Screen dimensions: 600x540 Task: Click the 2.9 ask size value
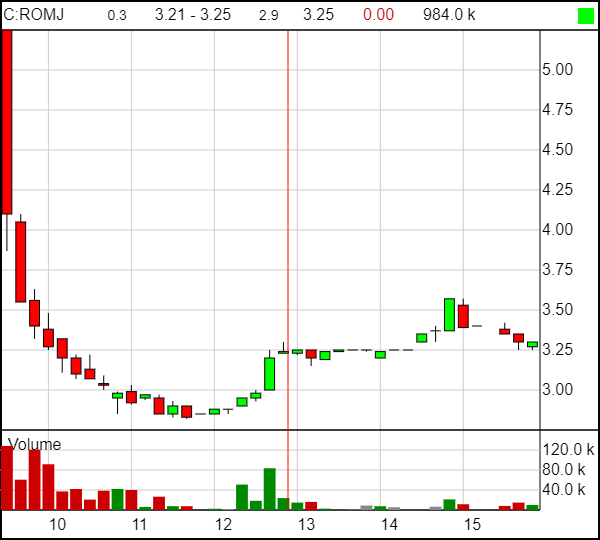coord(268,15)
